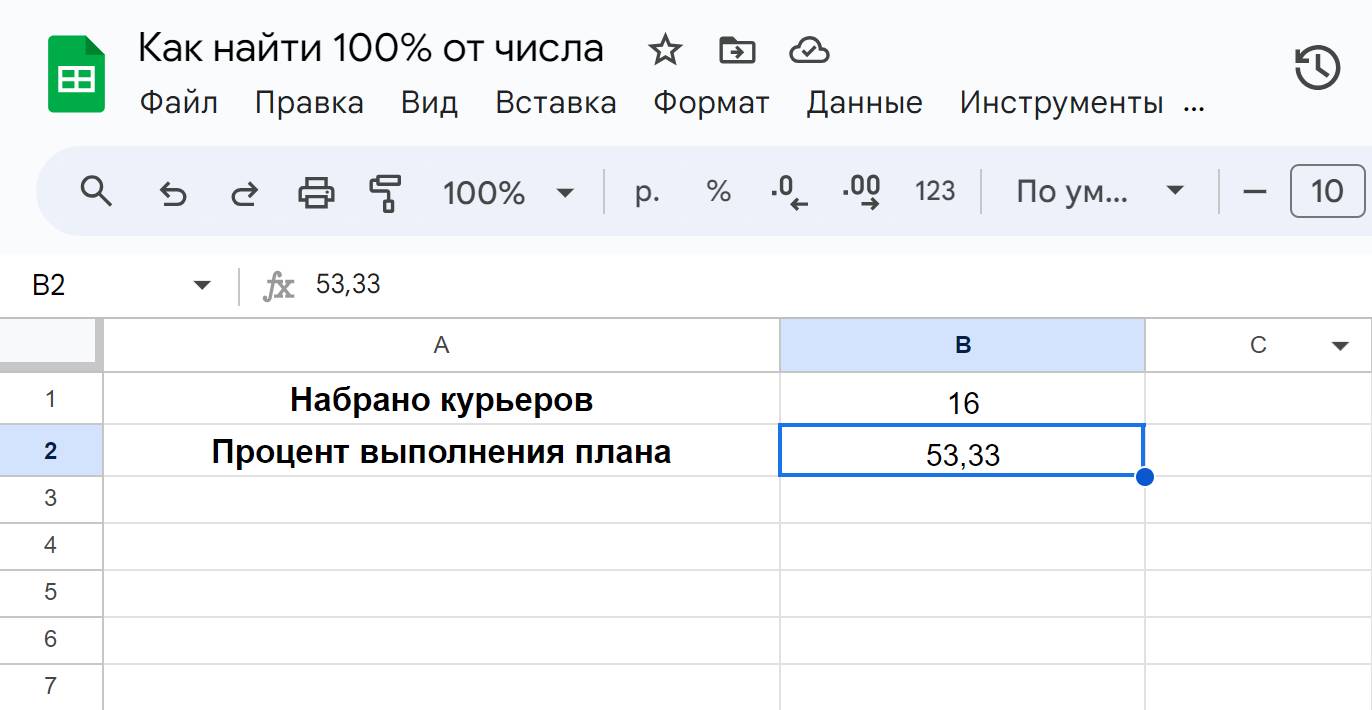This screenshot has width=1372, height=710.
Task: Click the fill handle on cell B2
Action: 1145,477
